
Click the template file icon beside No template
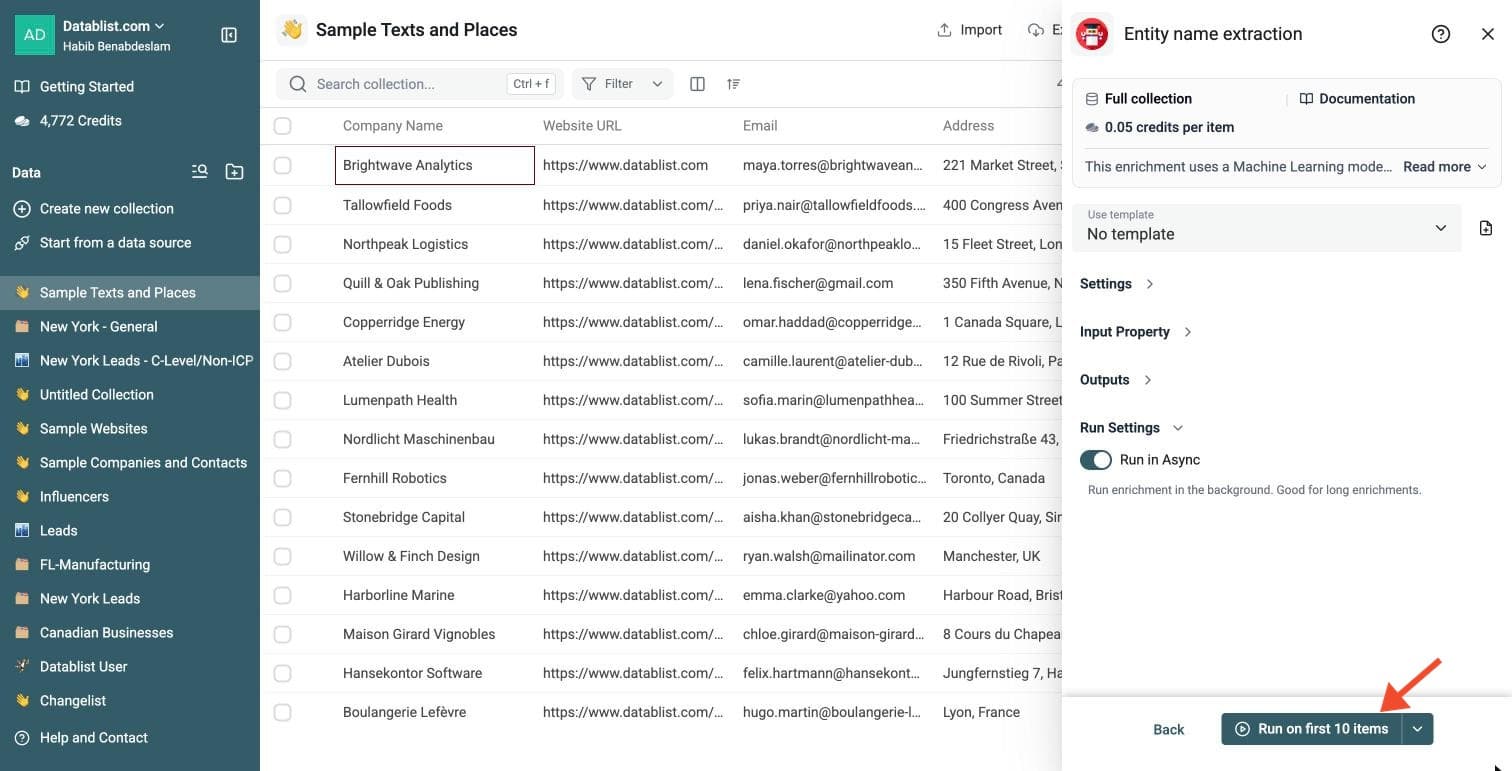pos(1486,228)
